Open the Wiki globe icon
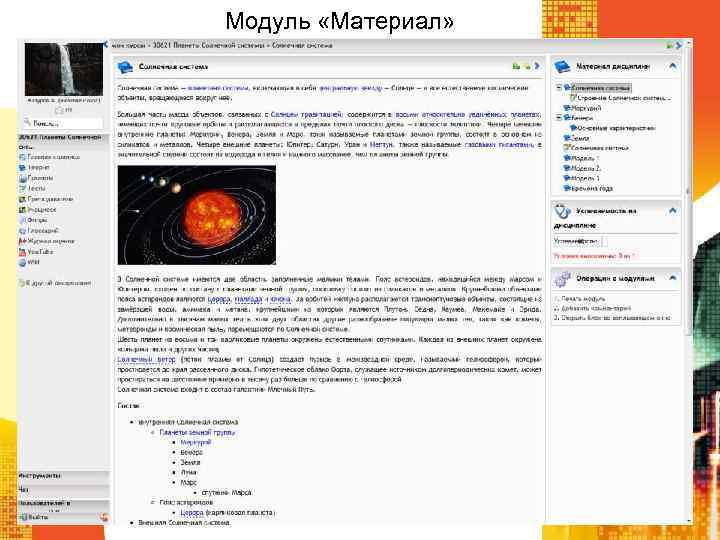 pyautogui.click(x=22, y=263)
